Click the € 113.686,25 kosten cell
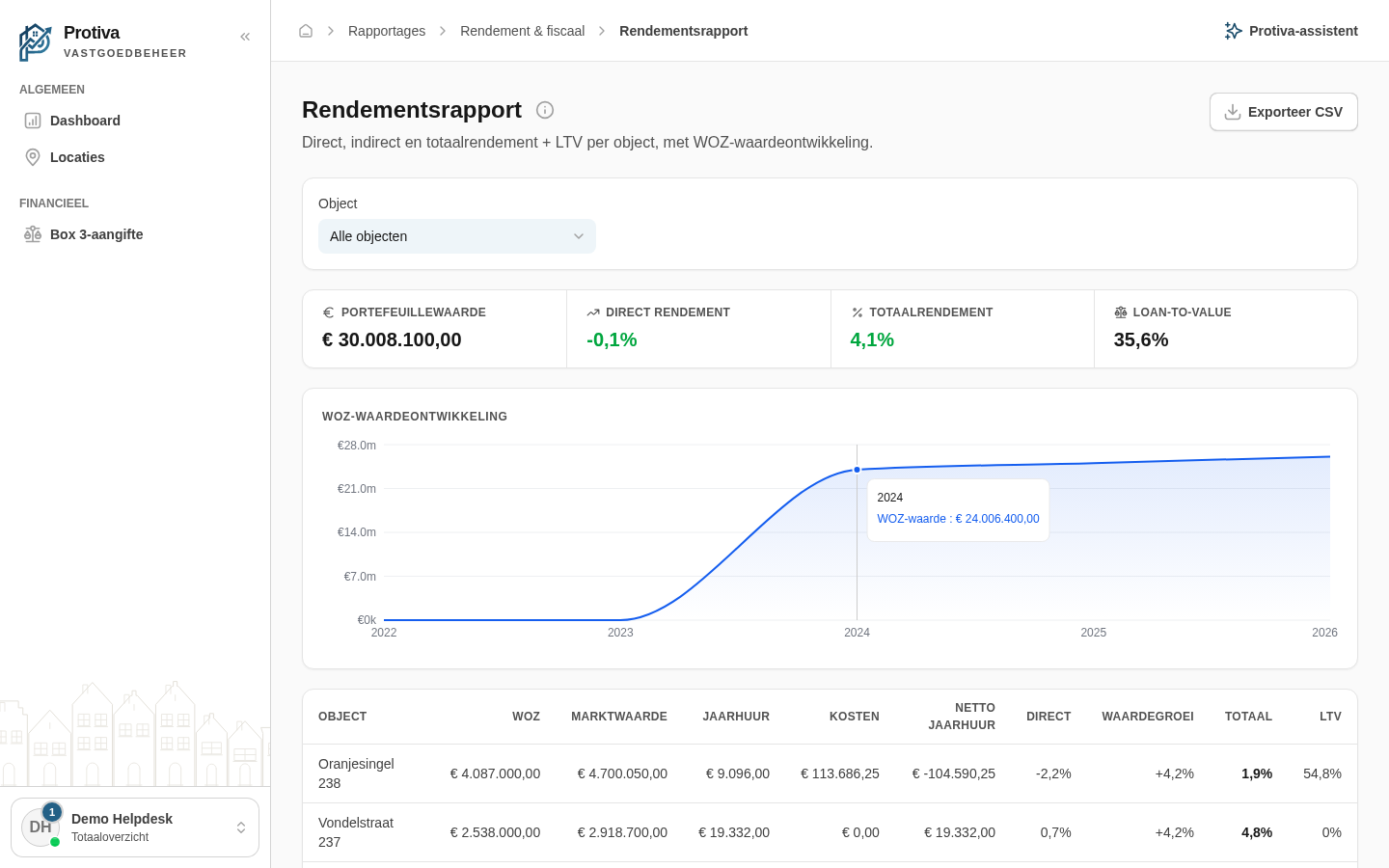 840,773
